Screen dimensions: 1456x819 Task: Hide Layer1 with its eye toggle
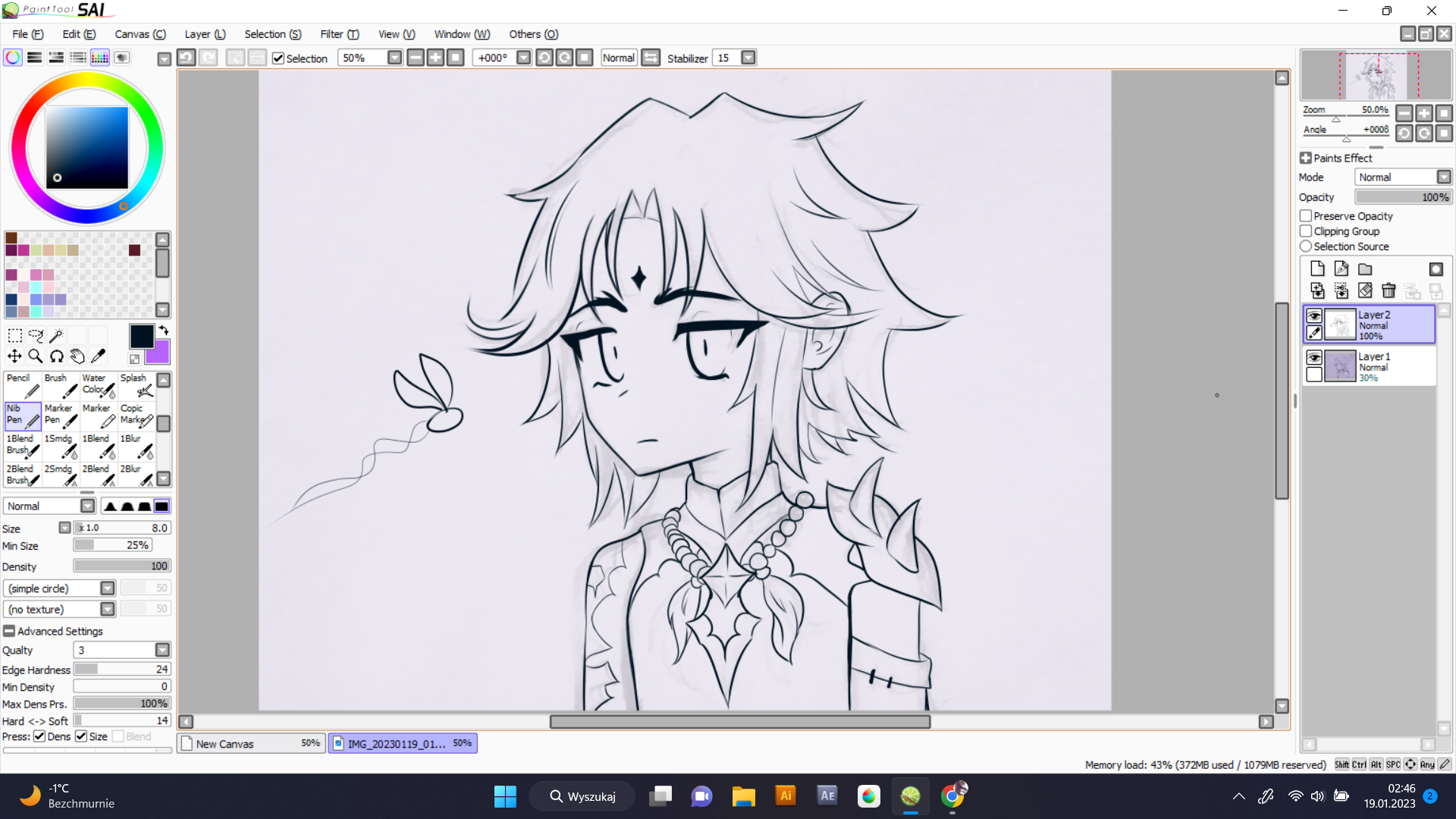pos(1316,356)
